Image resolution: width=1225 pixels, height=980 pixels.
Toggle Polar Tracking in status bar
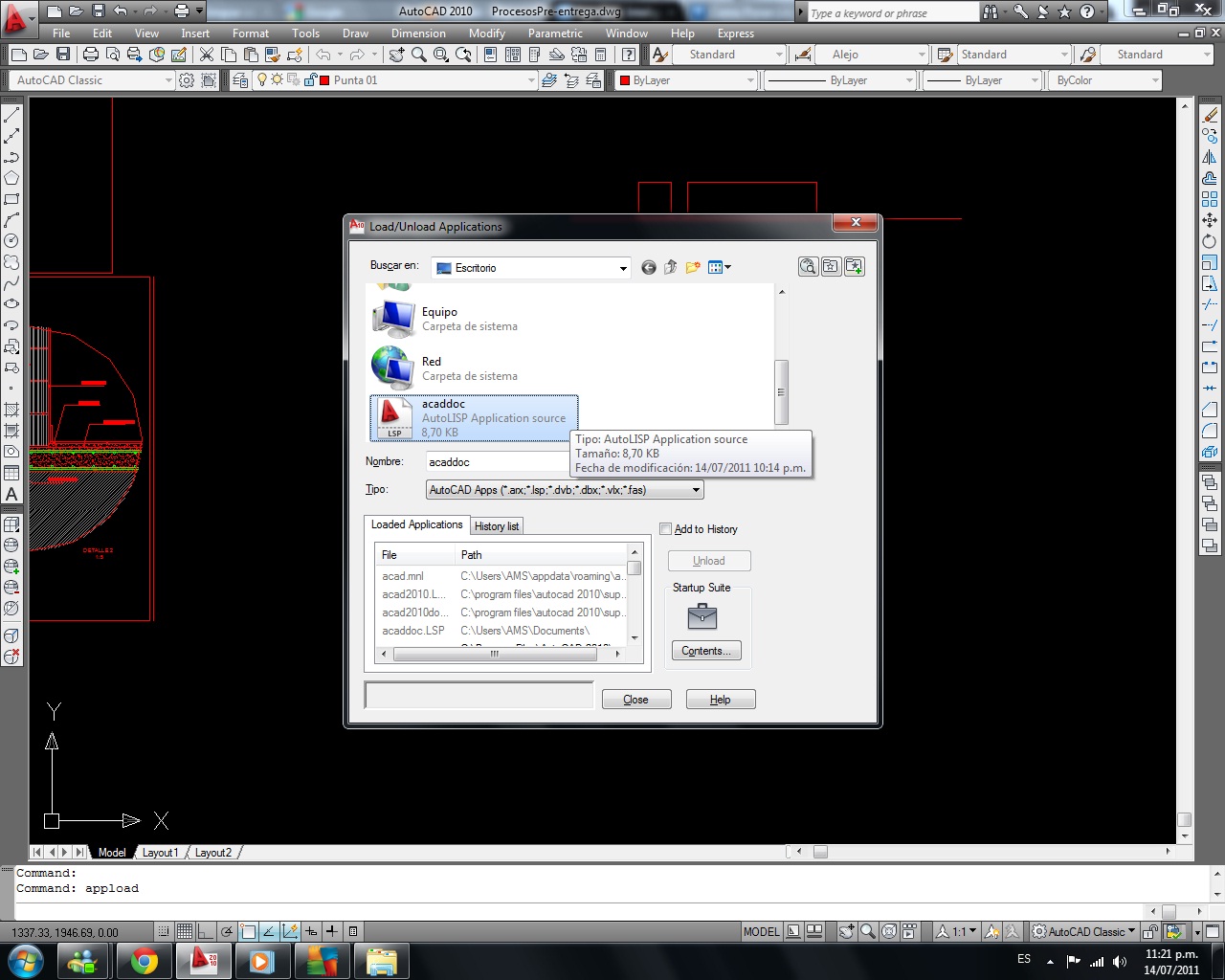click(227, 931)
